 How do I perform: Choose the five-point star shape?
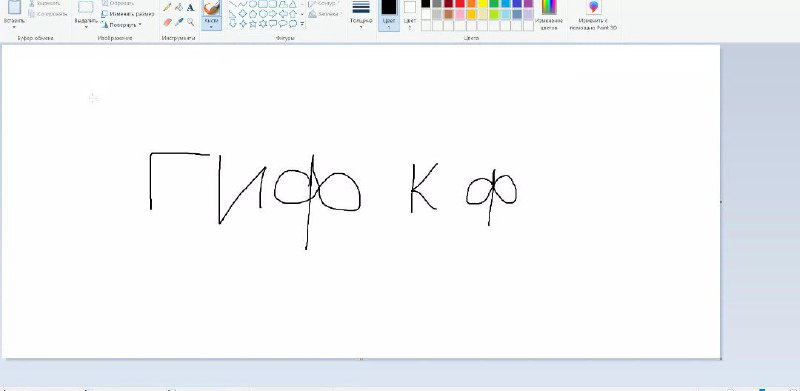coord(253,23)
